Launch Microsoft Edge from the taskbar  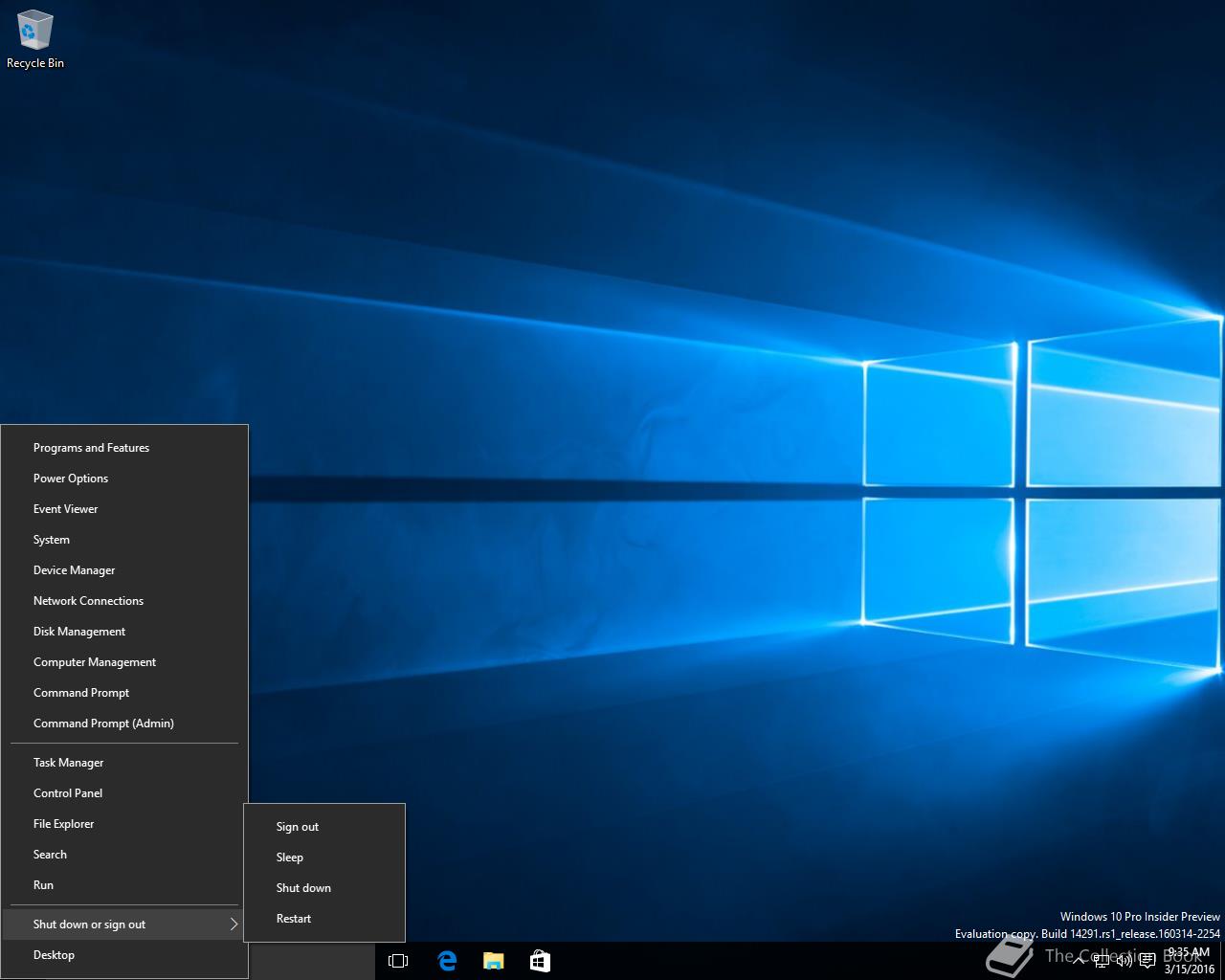pyautogui.click(x=447, y=961)
